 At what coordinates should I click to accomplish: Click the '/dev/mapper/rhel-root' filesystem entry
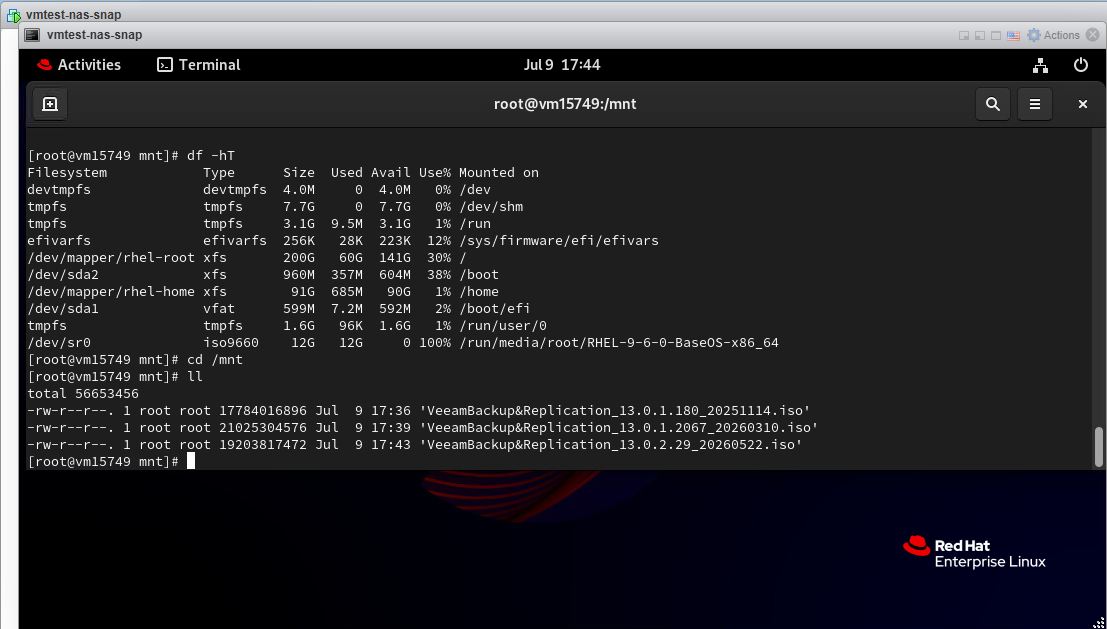[x=111, y=258]
